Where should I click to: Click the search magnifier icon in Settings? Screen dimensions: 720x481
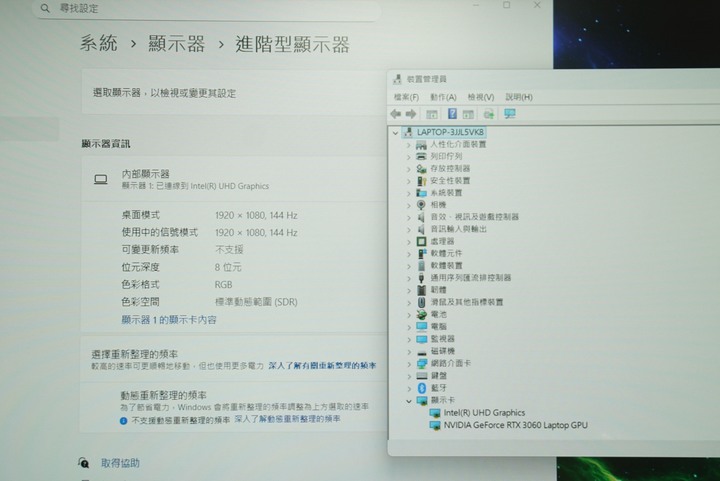[45, 8]
